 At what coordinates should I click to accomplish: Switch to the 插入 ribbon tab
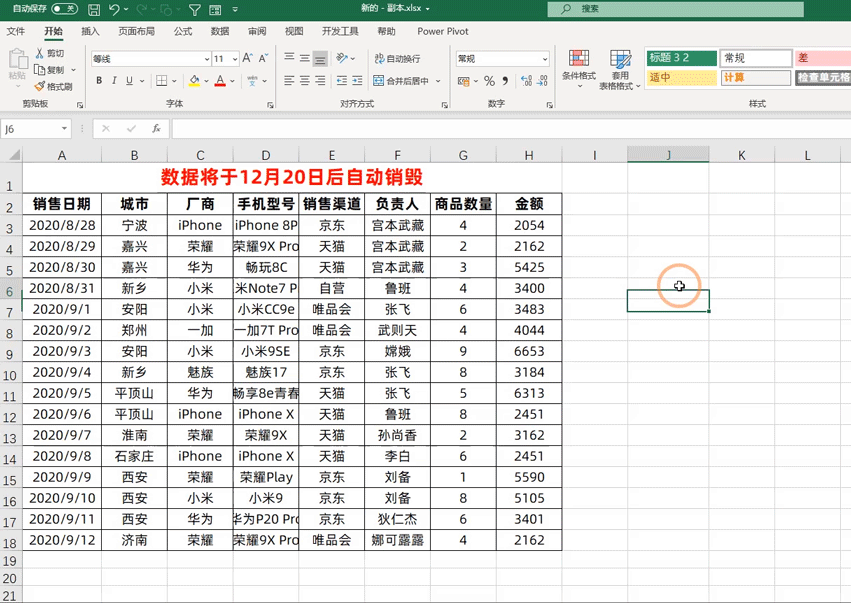[x=90, y=31]
